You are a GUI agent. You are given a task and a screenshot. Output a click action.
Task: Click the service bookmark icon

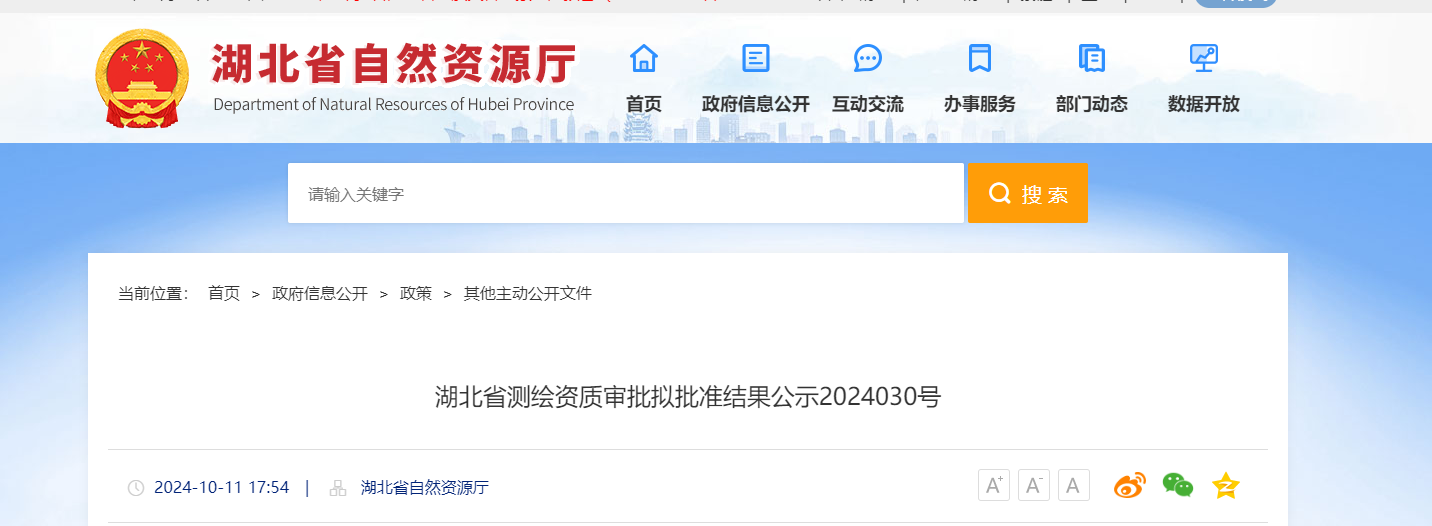coord(980,58)
